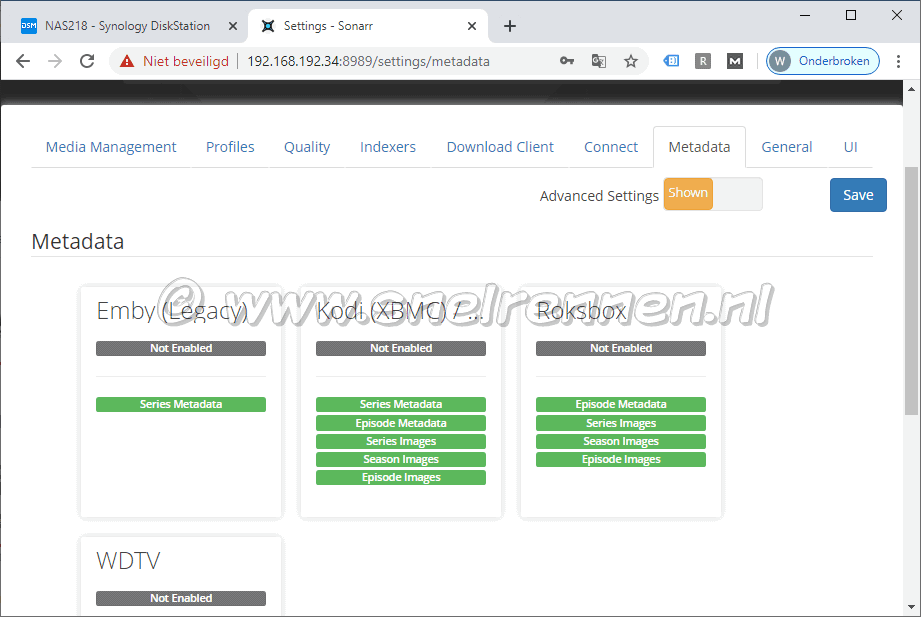
Task: Click the Save button
Action: pos(858,195)
